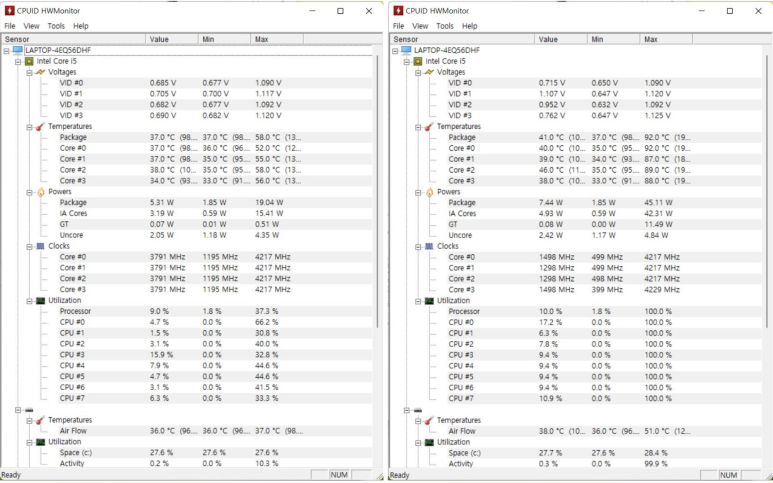Screen dimensions: 773x483
Task: Click drive Utilization icon in left window
Action: (40, 442)
